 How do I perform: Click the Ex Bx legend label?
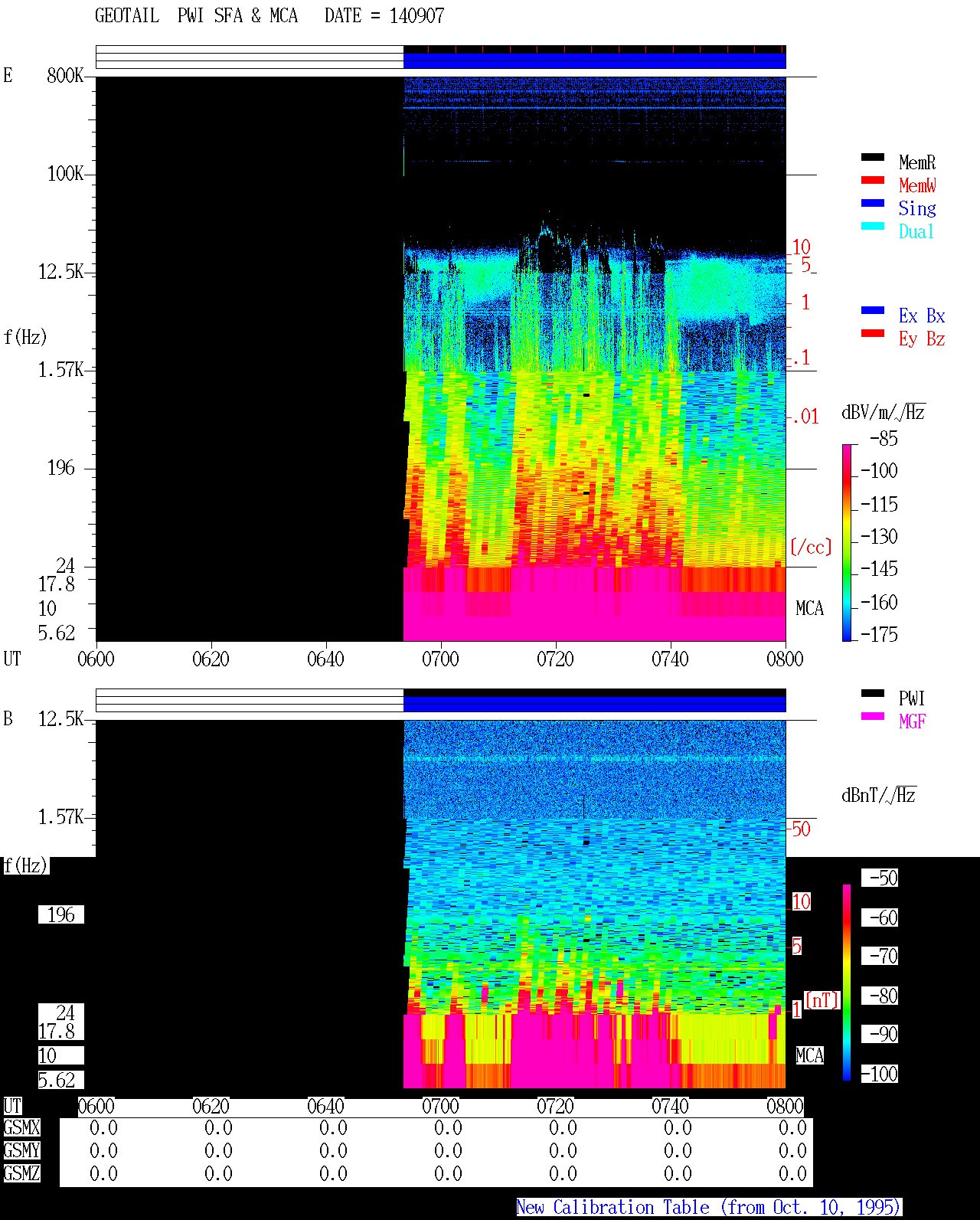pos(922,316)
